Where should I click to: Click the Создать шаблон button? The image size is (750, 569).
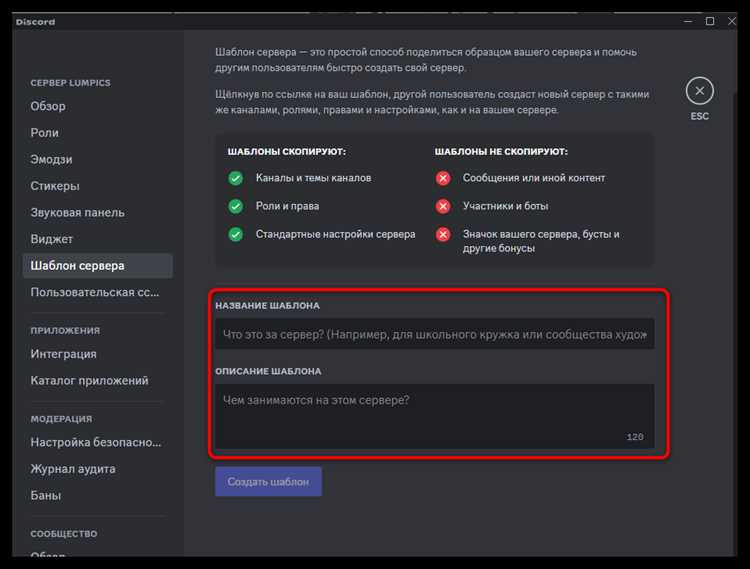tap(268, 481)
